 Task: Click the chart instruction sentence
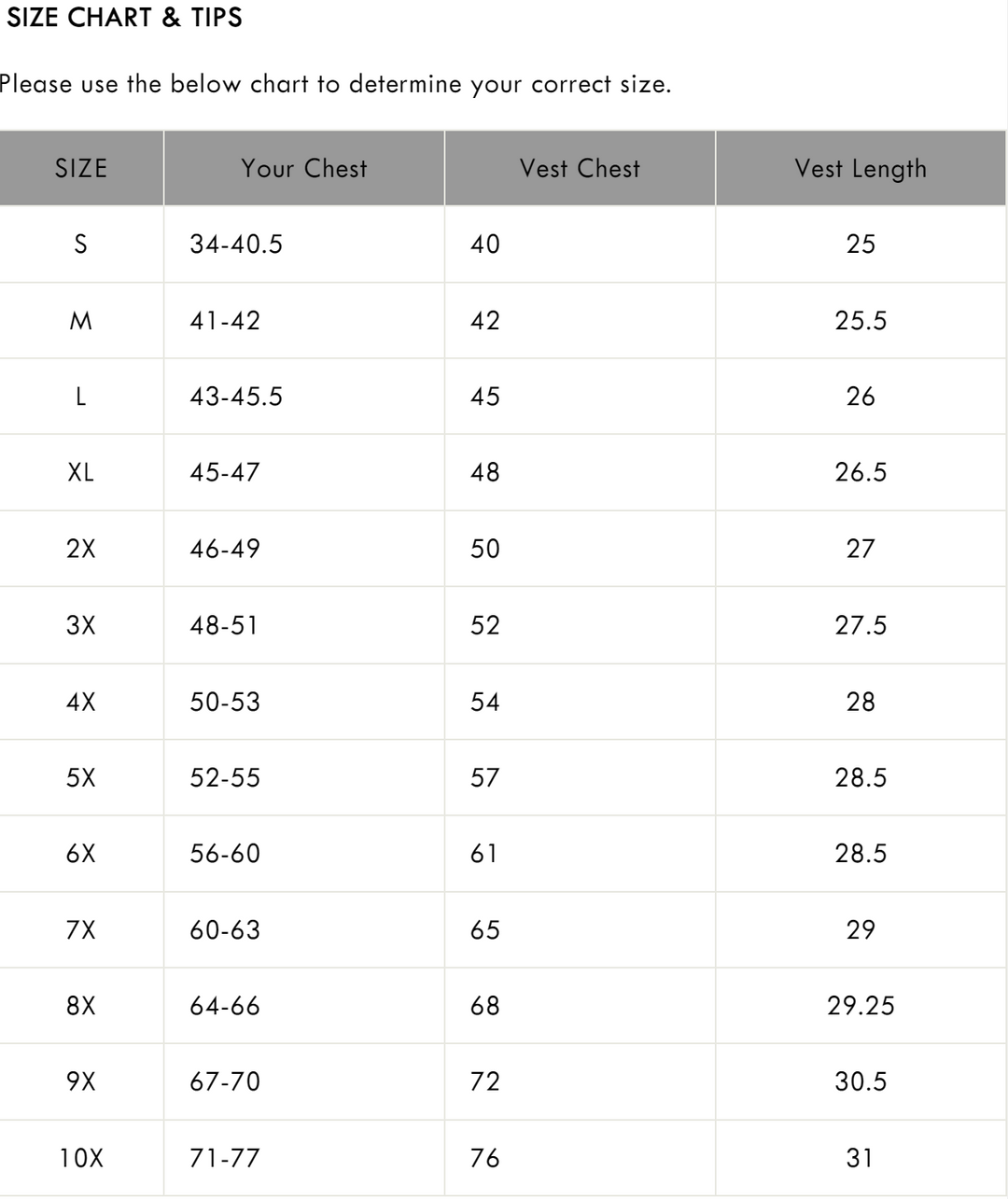pyautogui.click(x=334, y=85)
